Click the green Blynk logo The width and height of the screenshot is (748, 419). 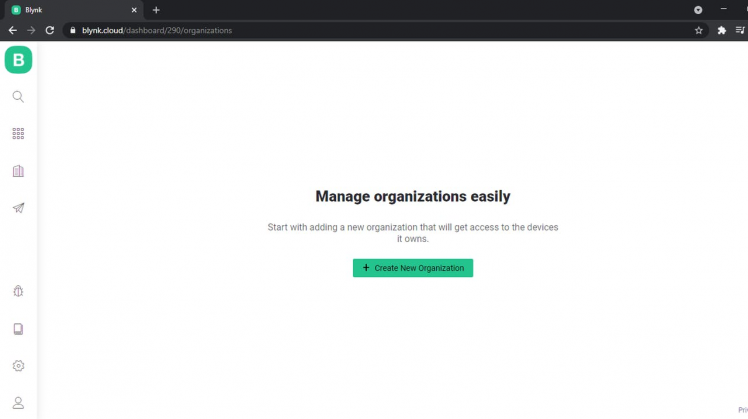(18, 60)
